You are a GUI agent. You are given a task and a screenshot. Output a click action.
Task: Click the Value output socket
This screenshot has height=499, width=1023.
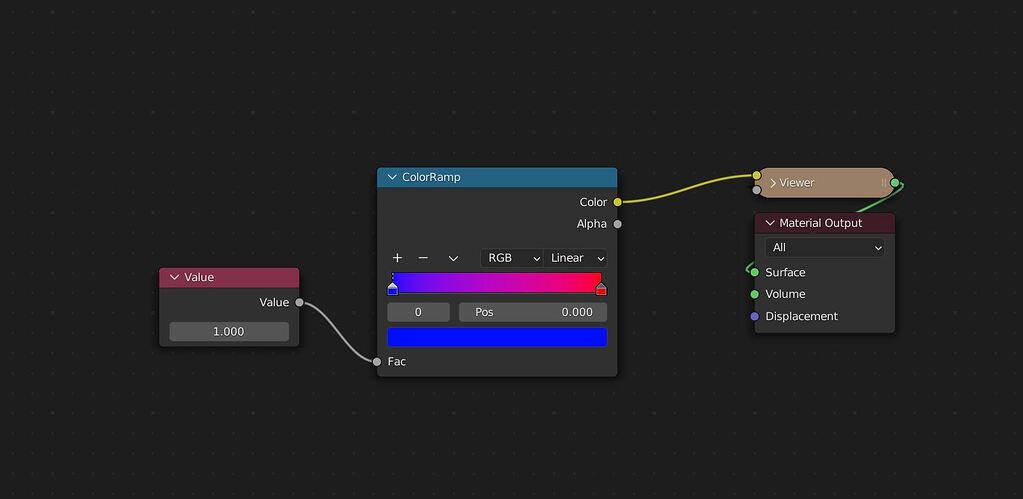pyautogui.click(x=299, y=302)
